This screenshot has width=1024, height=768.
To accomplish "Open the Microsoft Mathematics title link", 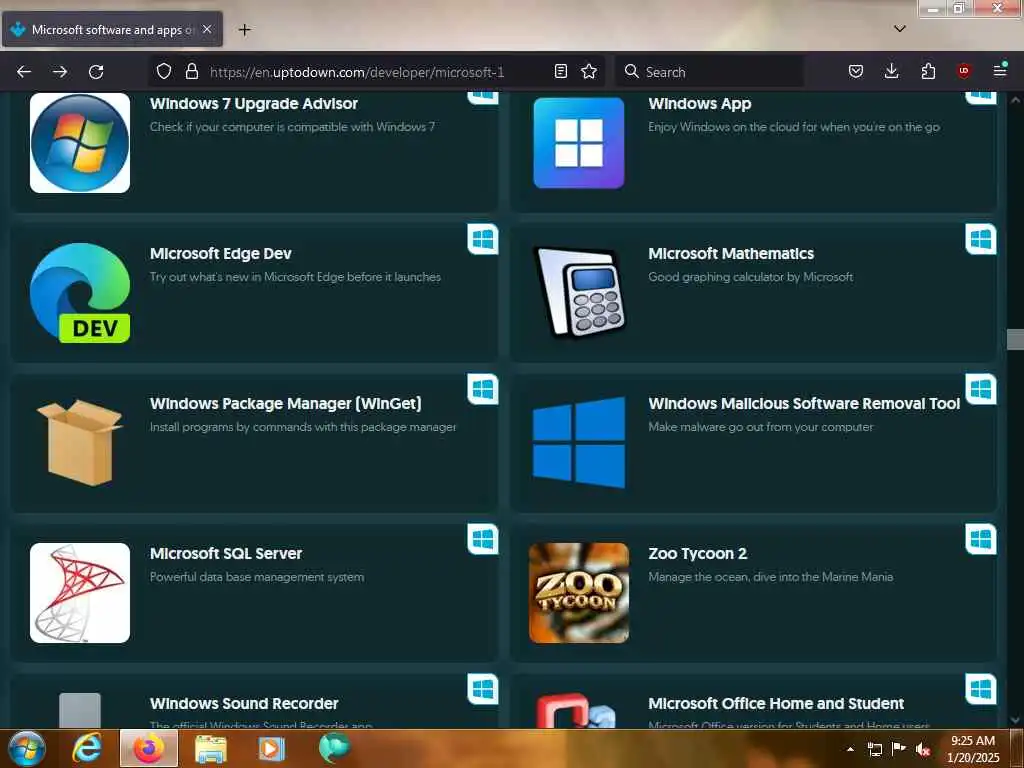I will coord(731,253).
